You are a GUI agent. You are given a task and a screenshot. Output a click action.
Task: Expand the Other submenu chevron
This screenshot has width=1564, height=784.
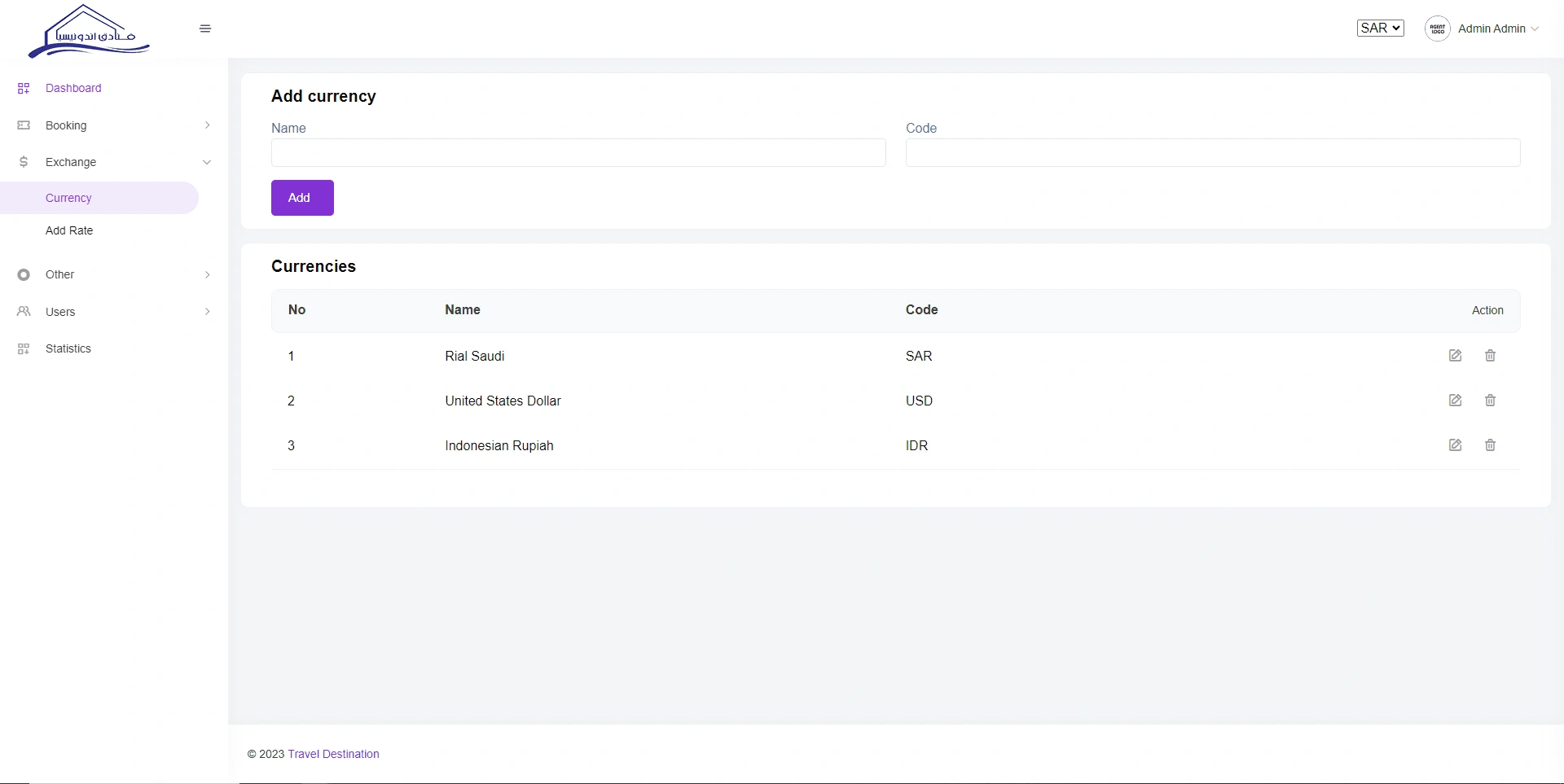click(207, 274)
